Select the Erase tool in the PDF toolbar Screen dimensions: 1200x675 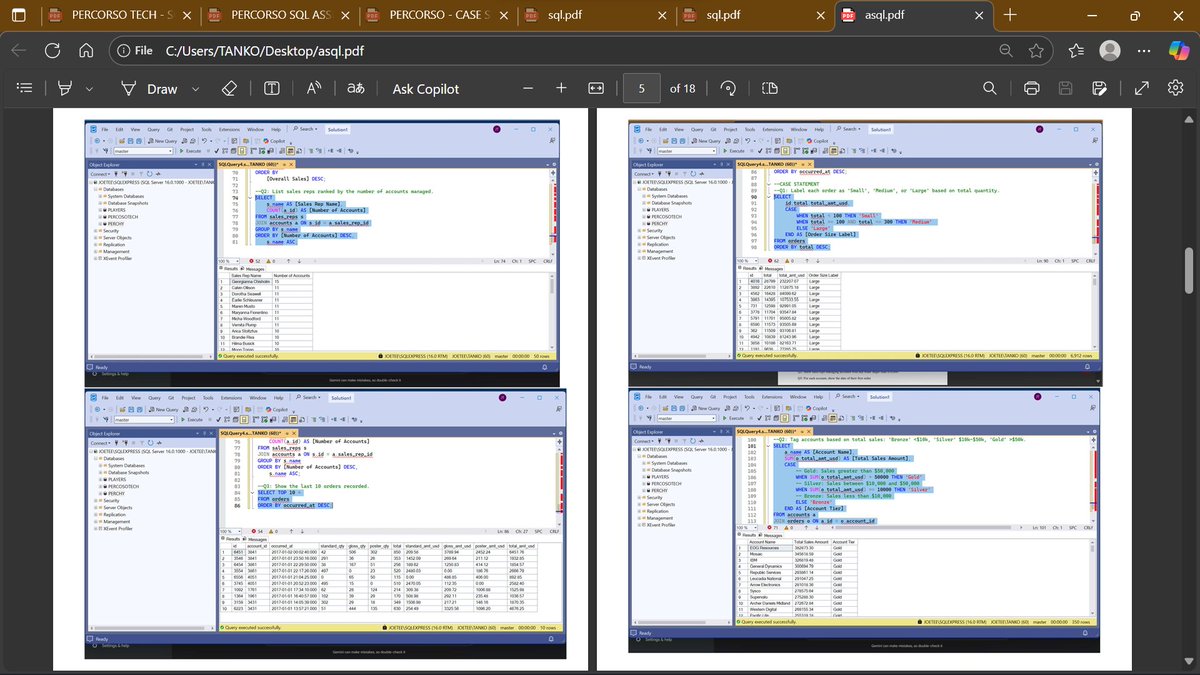pos(227,88)
